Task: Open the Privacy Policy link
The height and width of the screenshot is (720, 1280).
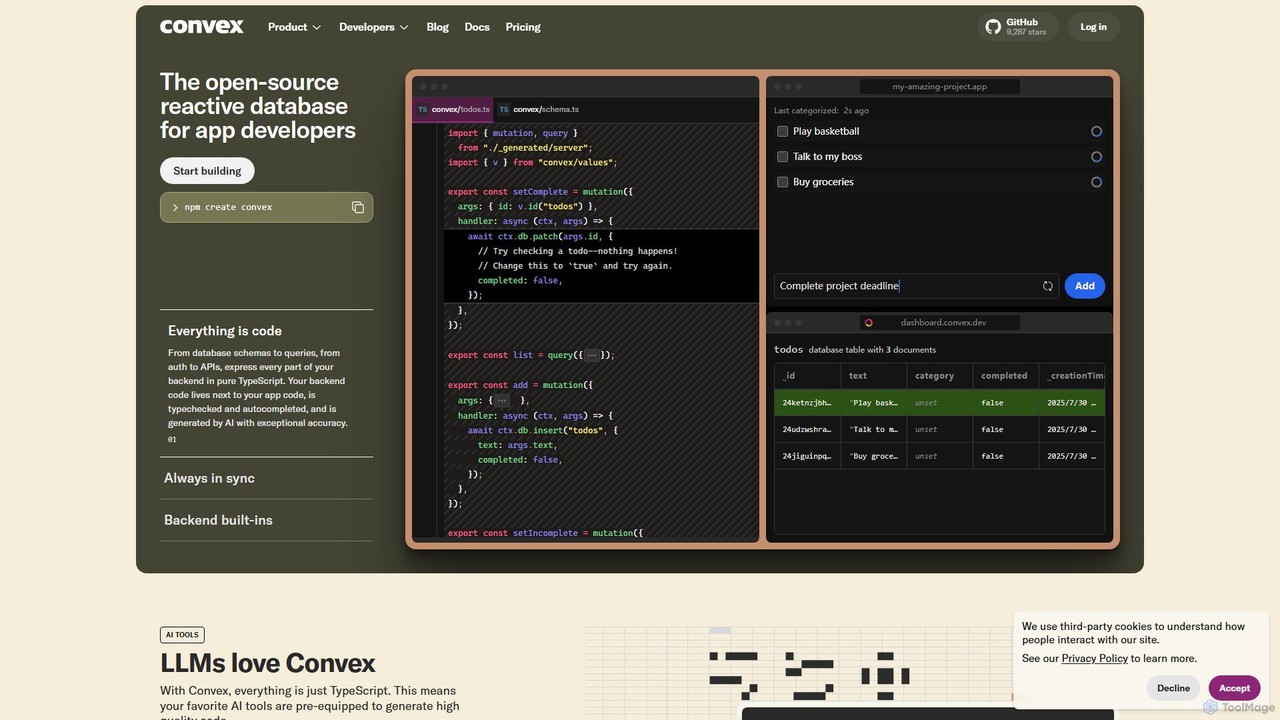Action: [1094, 658]
